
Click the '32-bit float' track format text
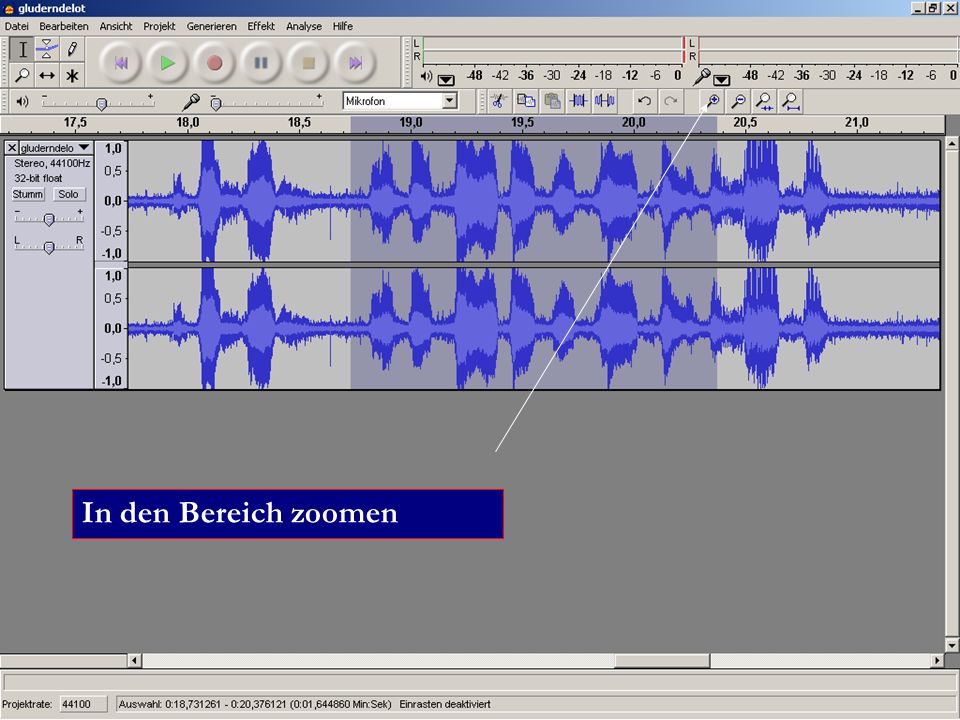pos(38,178)
